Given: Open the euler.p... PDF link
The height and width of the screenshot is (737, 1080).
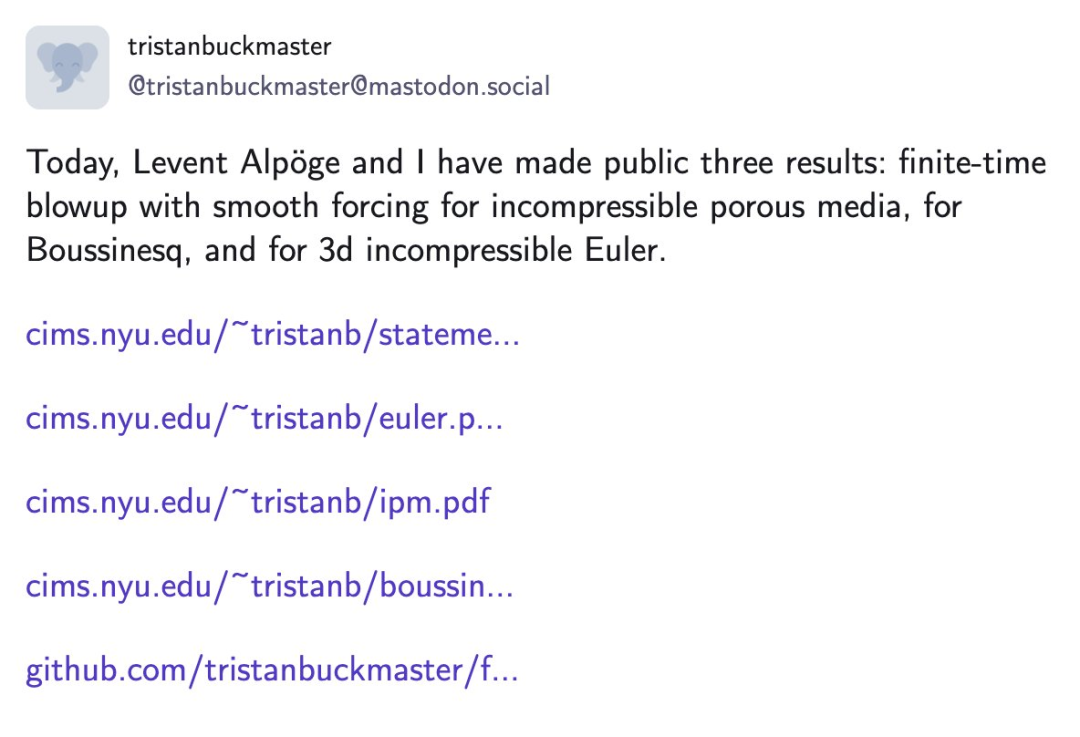Looking at the screenshot, I should pos(264,419).
